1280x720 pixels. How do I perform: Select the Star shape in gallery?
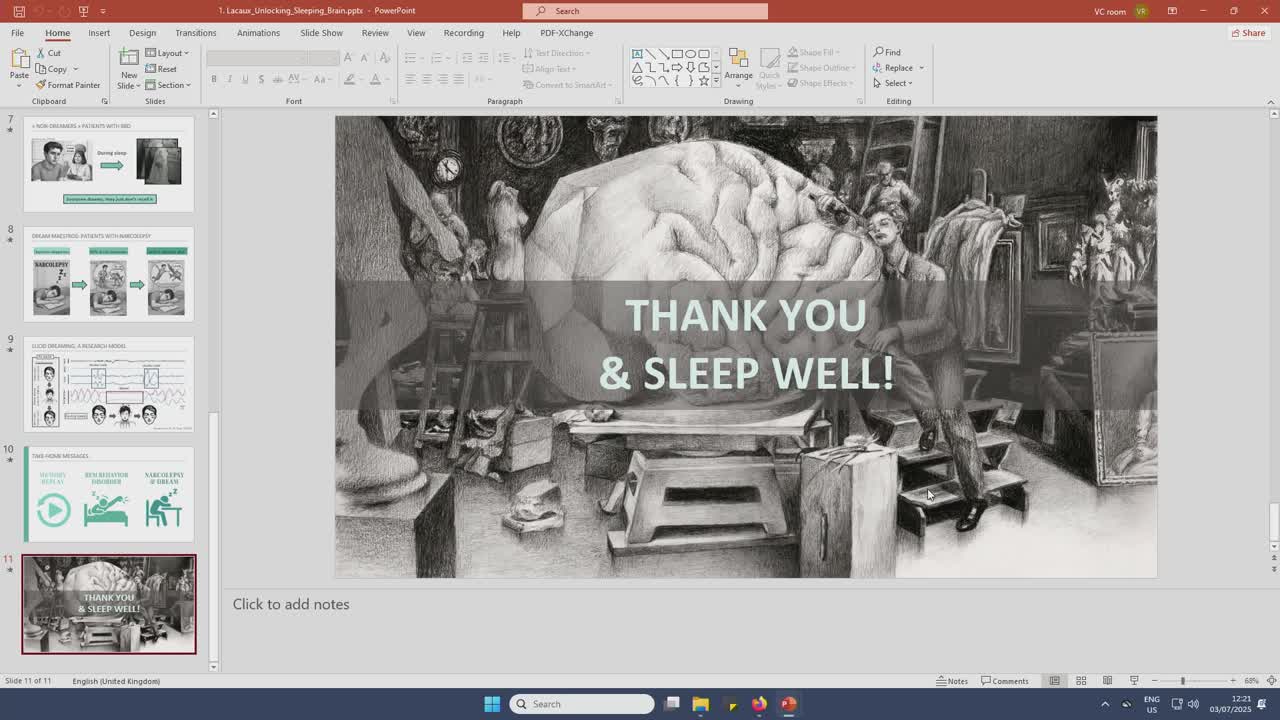pos(703,81)
